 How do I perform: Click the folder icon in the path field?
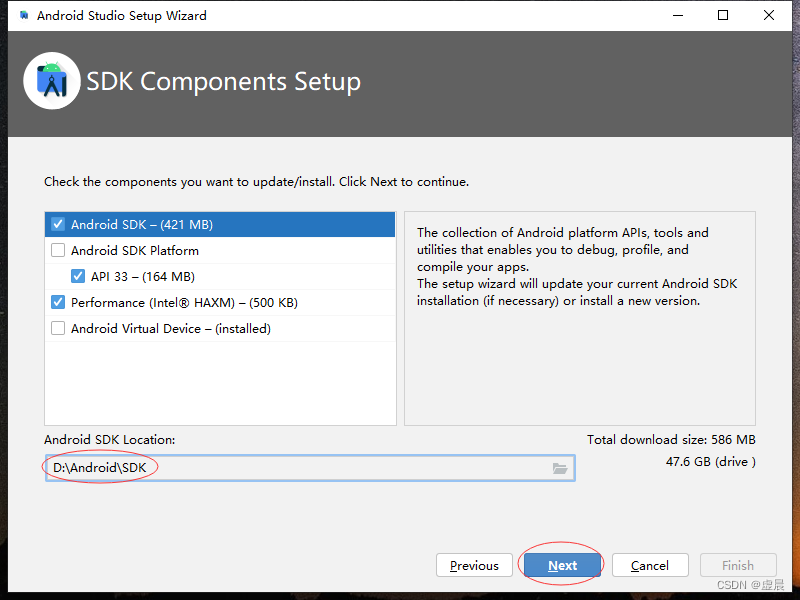click(559, 467)
